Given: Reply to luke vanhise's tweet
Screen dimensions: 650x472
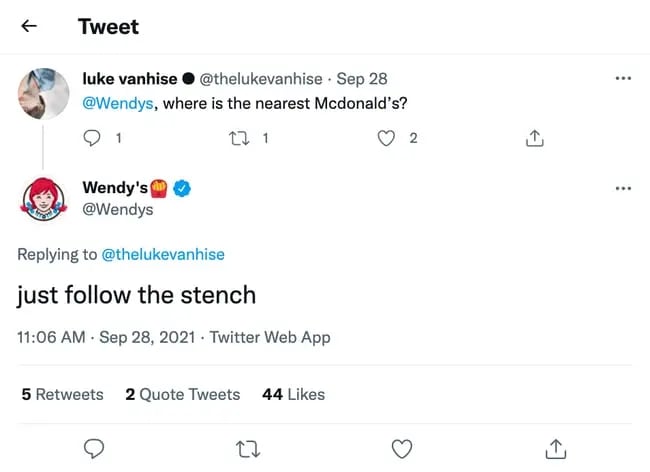Looking at the screenshot, I should pos(93,139).
